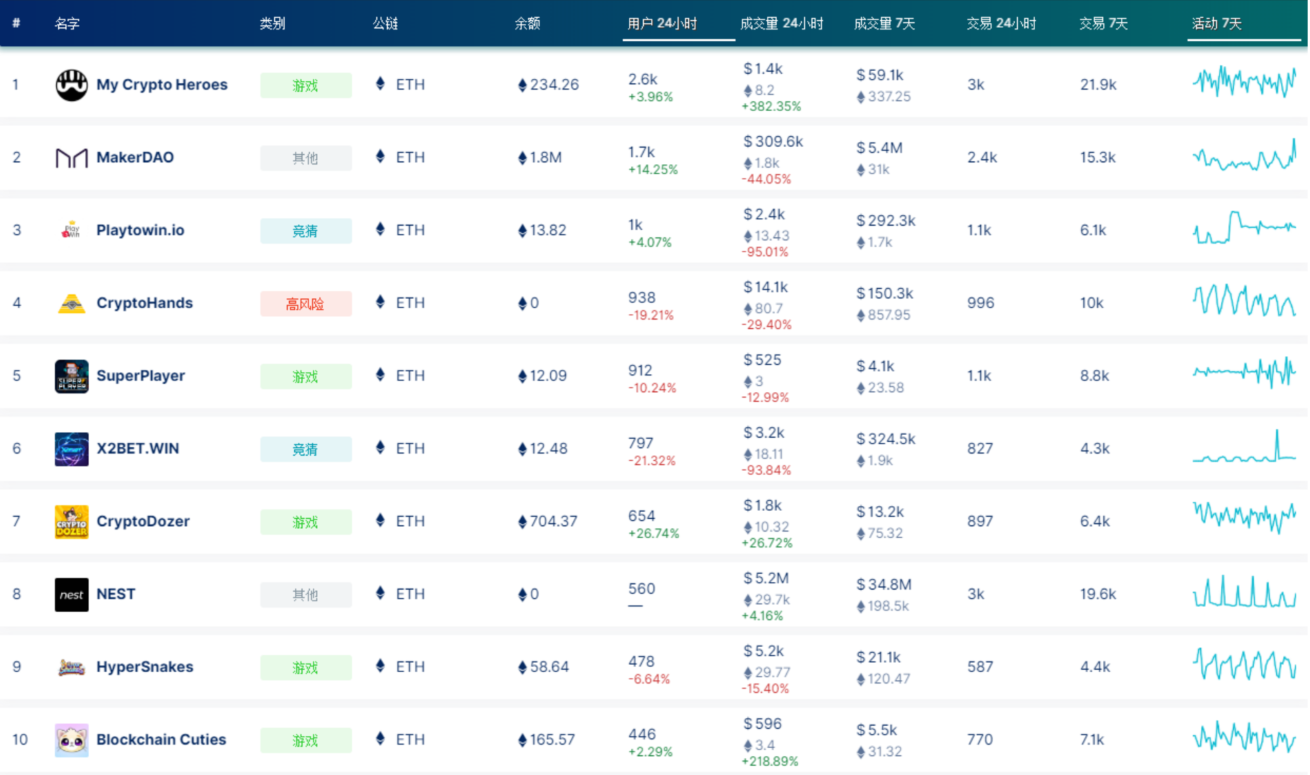This screenshot has height=775, width=1310.
Task: Sort by 成交量 7天 column header
Action: [884, 23]
